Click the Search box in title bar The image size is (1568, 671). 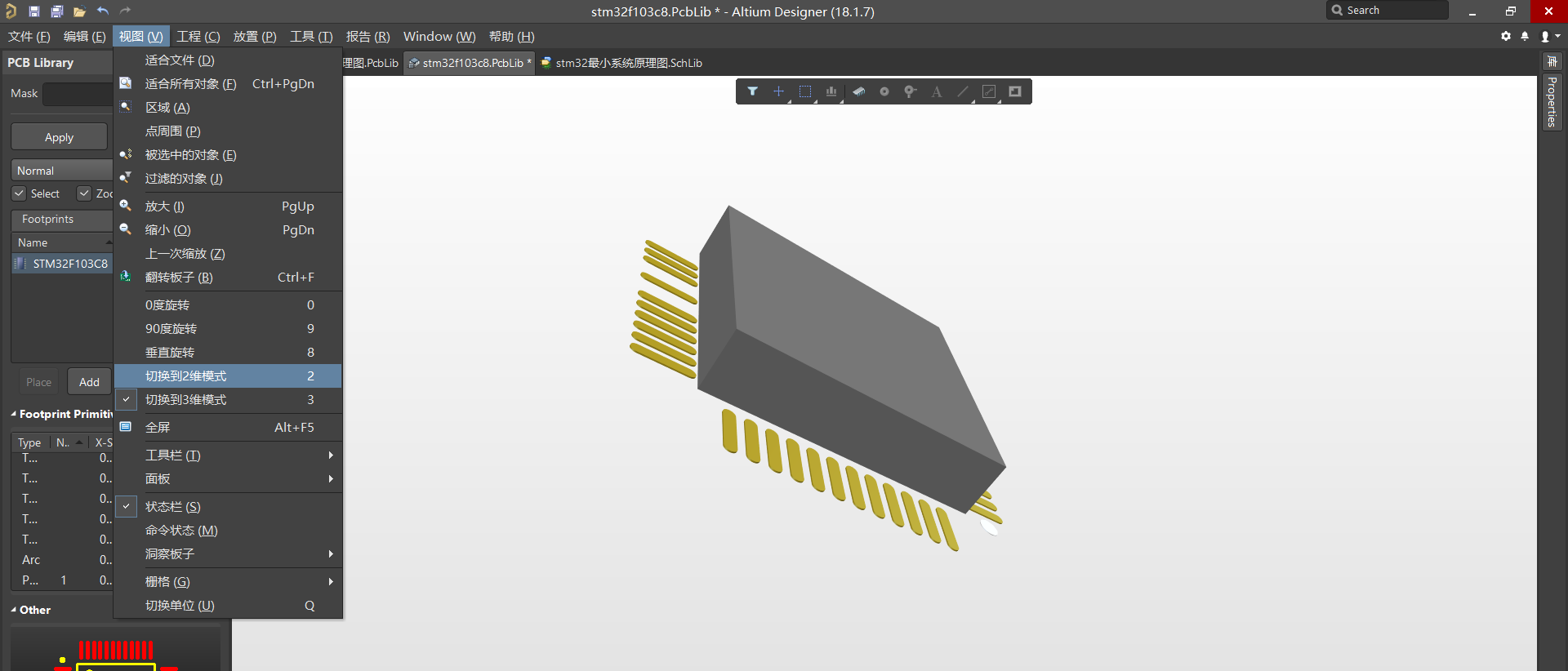1388,11
